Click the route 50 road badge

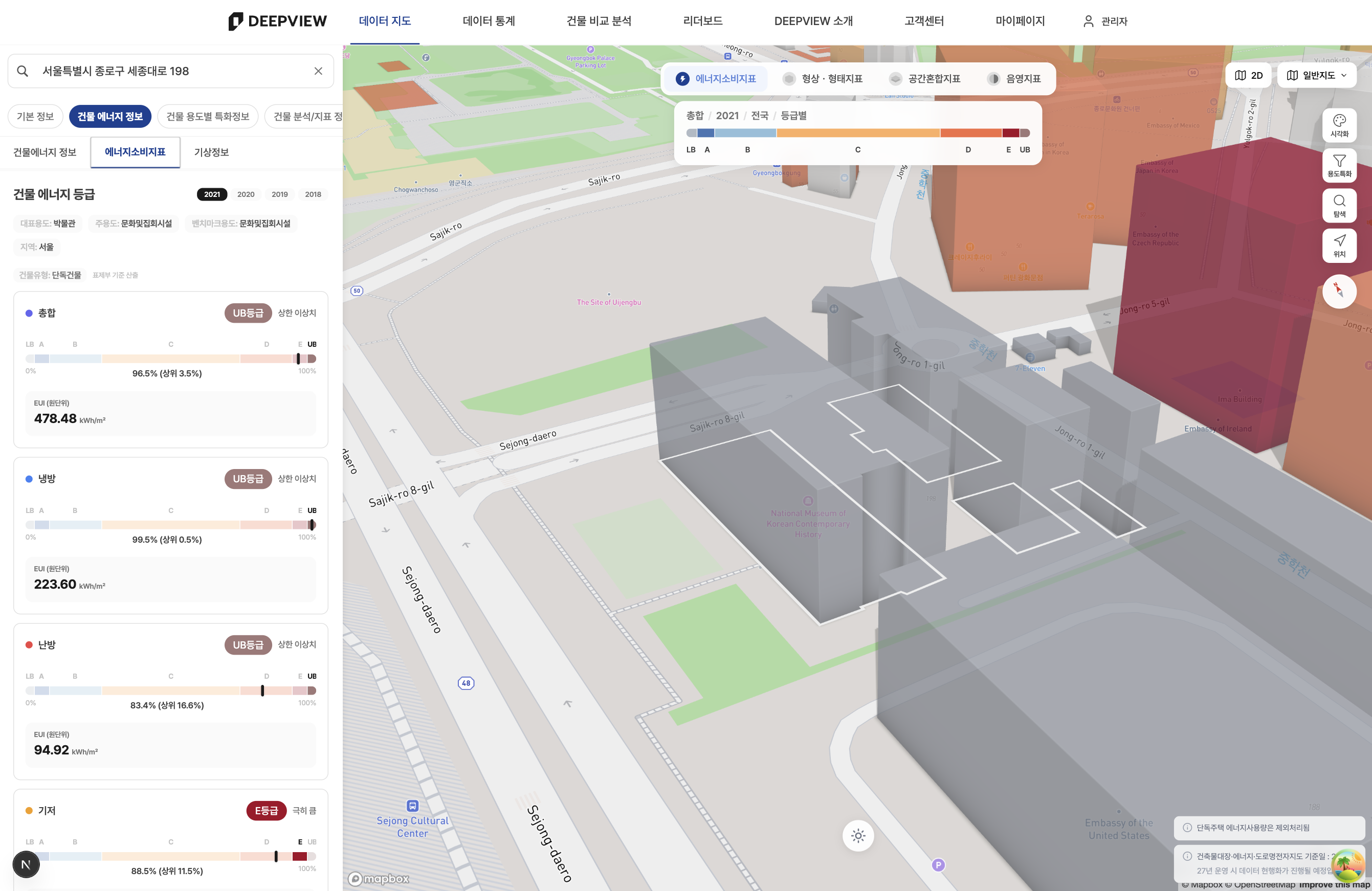coord(357,291)
